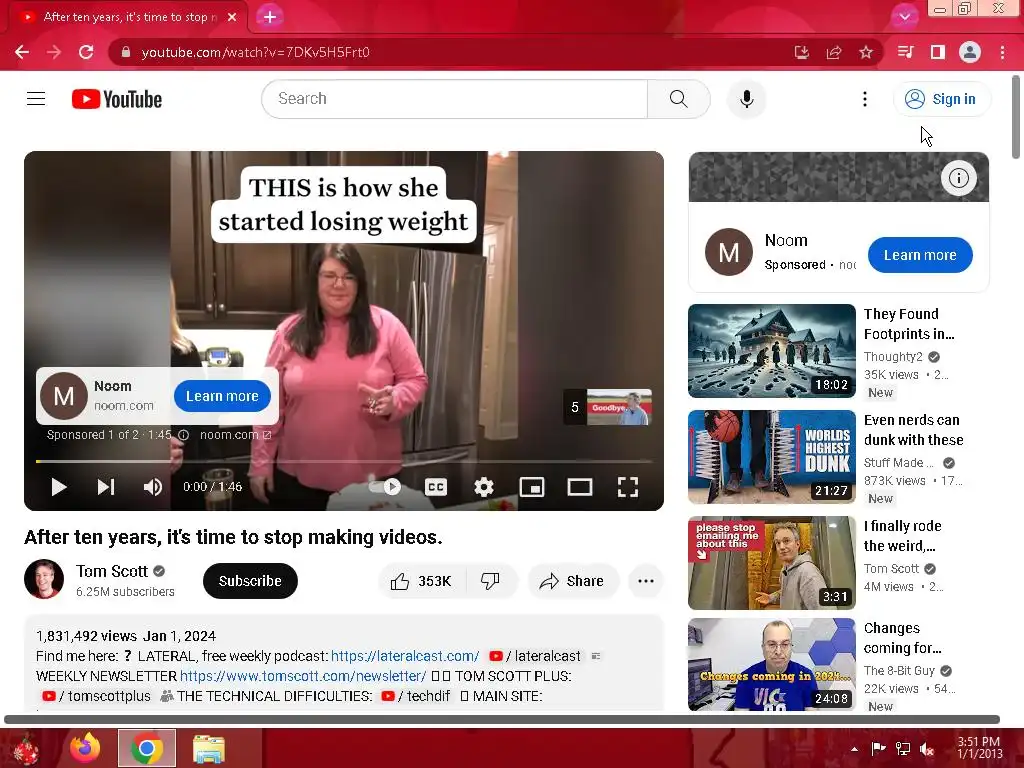This screenshot has height=768, width=1024.
Task: Focus the YouTube Search input field
Action: (455, 99)
